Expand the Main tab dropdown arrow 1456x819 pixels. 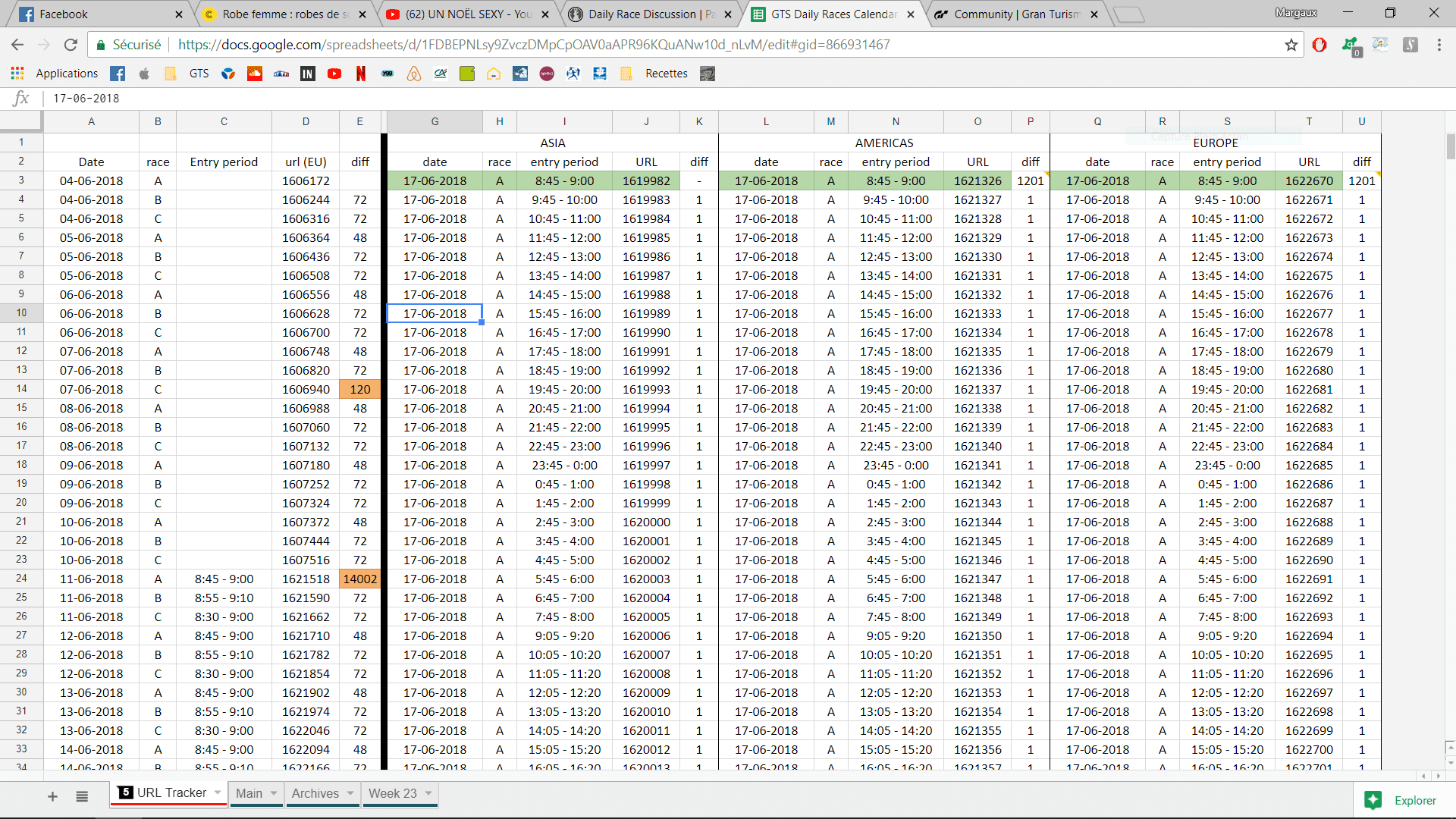point(274,793)
